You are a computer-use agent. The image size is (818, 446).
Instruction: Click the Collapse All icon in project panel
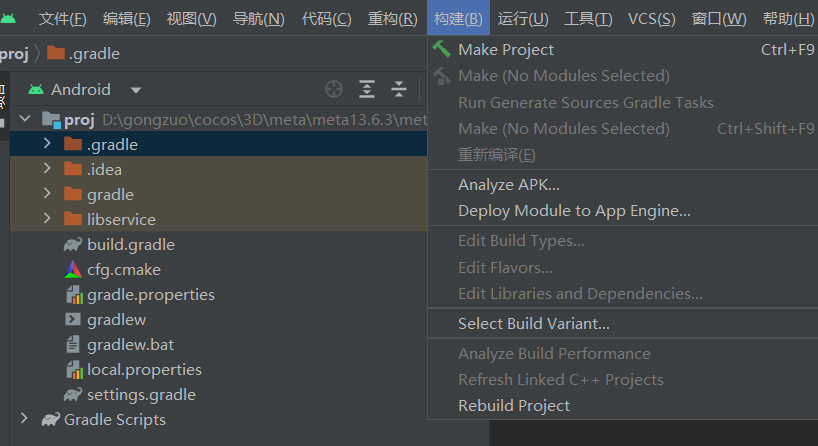pos(399,90)
